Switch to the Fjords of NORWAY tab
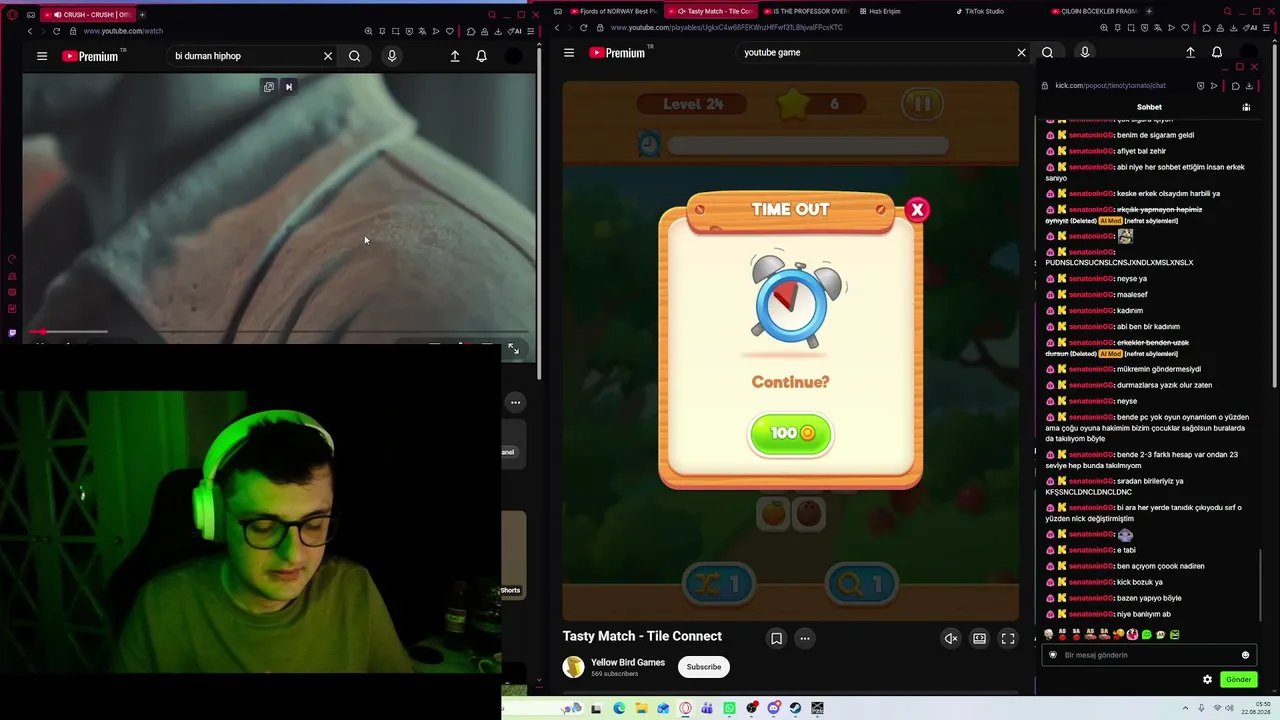Image resolution: width=1280 pixels, height=720 pixels. coord(612,11)
